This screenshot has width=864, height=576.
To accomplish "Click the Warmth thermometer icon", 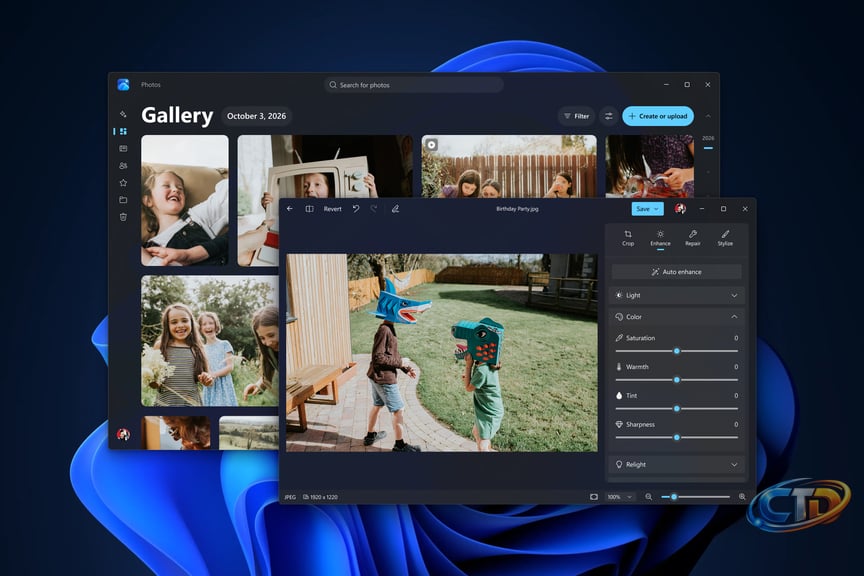I will pyautogui.click(x=619, y=367).
